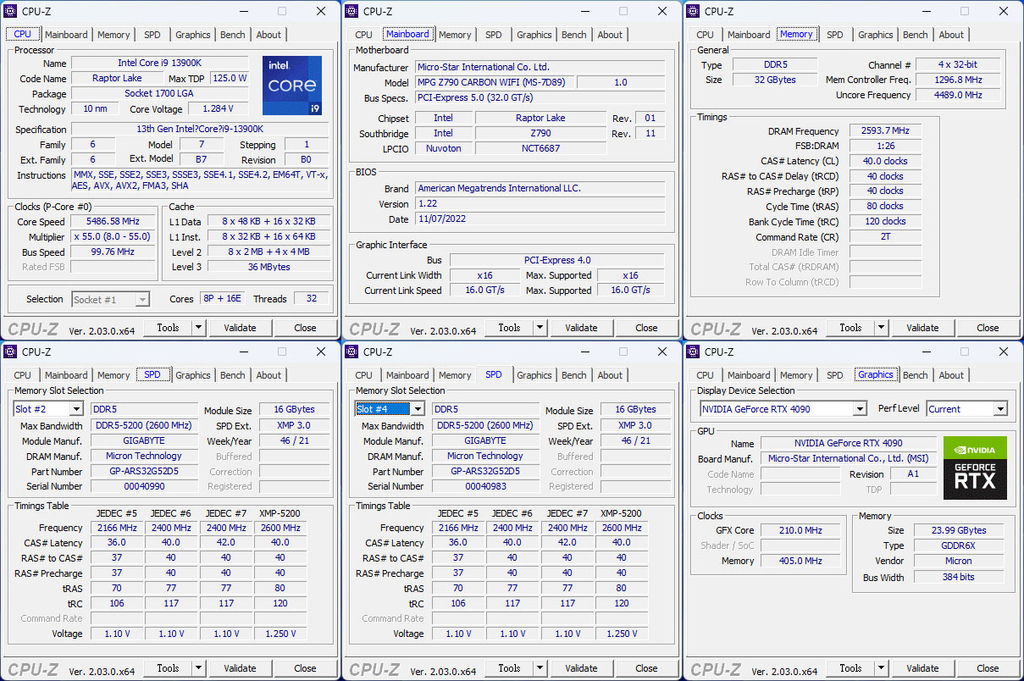1024x681 pixels.
Task: Expand the Display Device Selection dropdown
Action: 859,409
